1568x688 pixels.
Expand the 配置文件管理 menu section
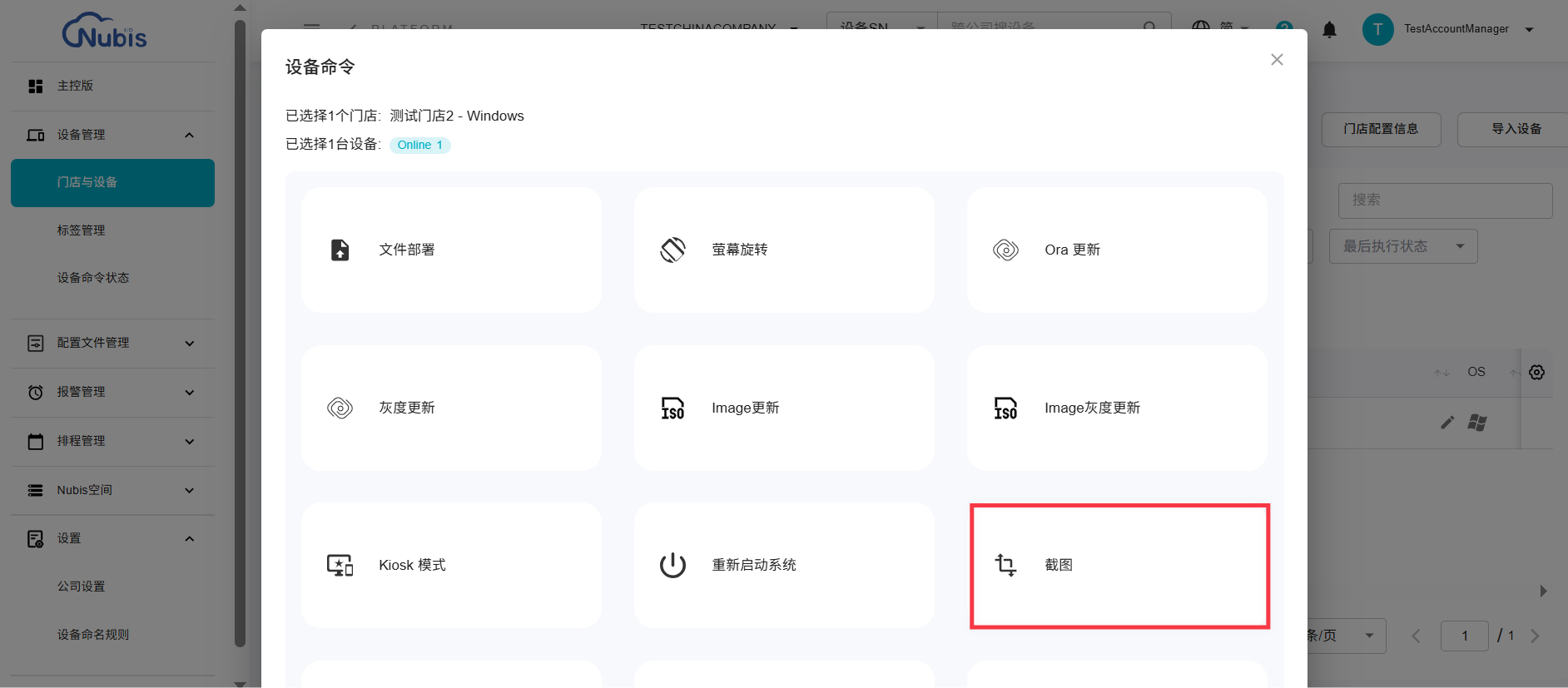190,343
